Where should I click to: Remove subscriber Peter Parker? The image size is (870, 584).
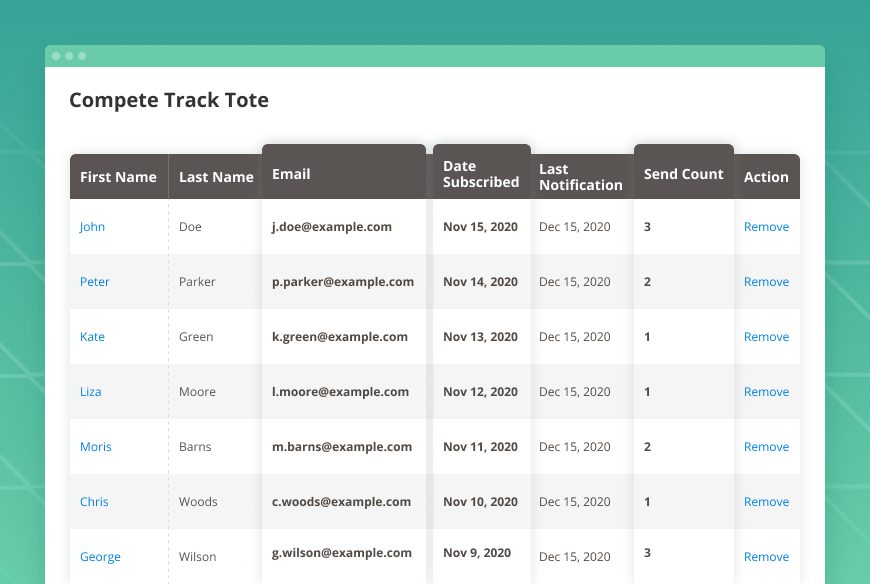point(766,282)
